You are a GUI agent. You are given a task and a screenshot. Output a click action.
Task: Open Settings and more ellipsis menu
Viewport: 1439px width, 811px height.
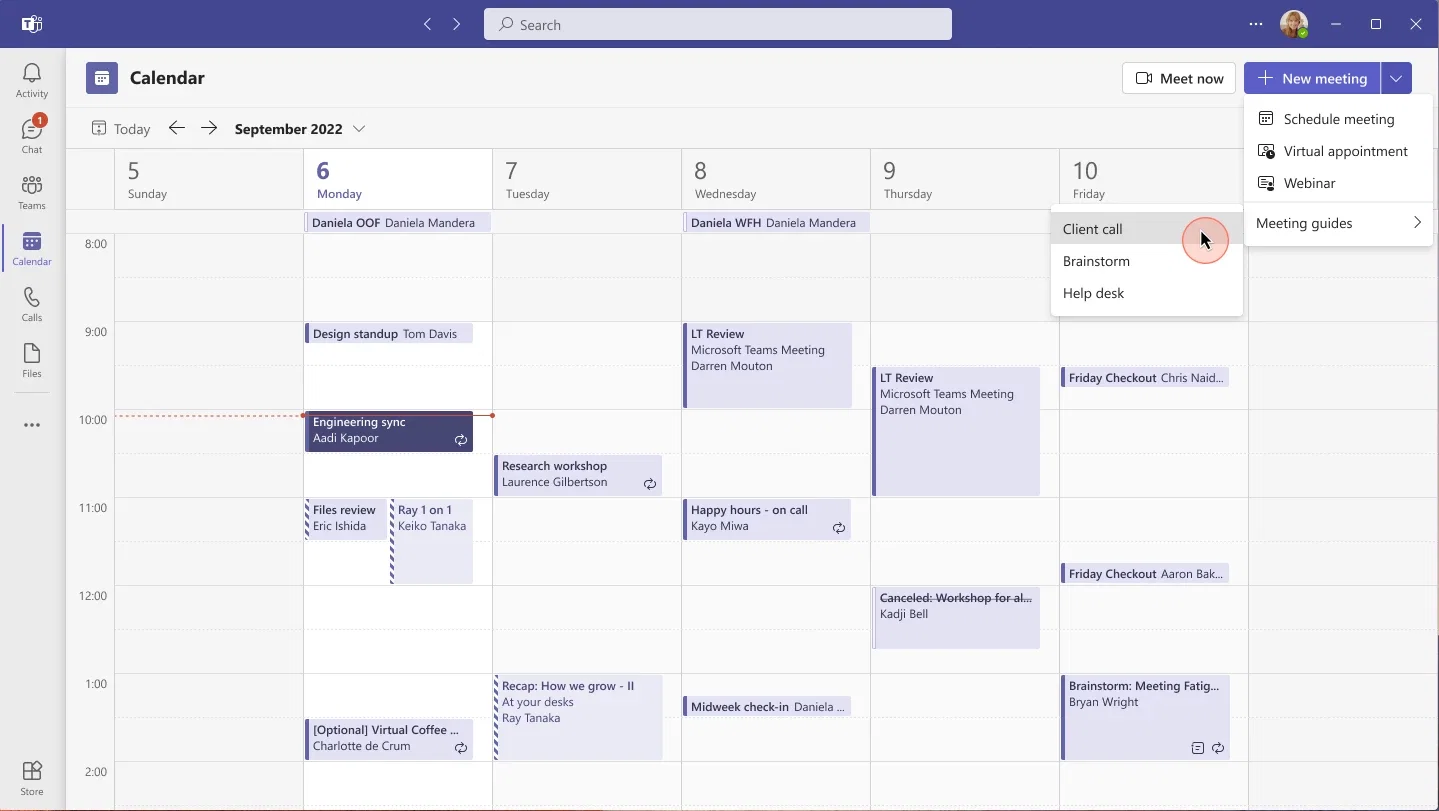(1256, 24)
